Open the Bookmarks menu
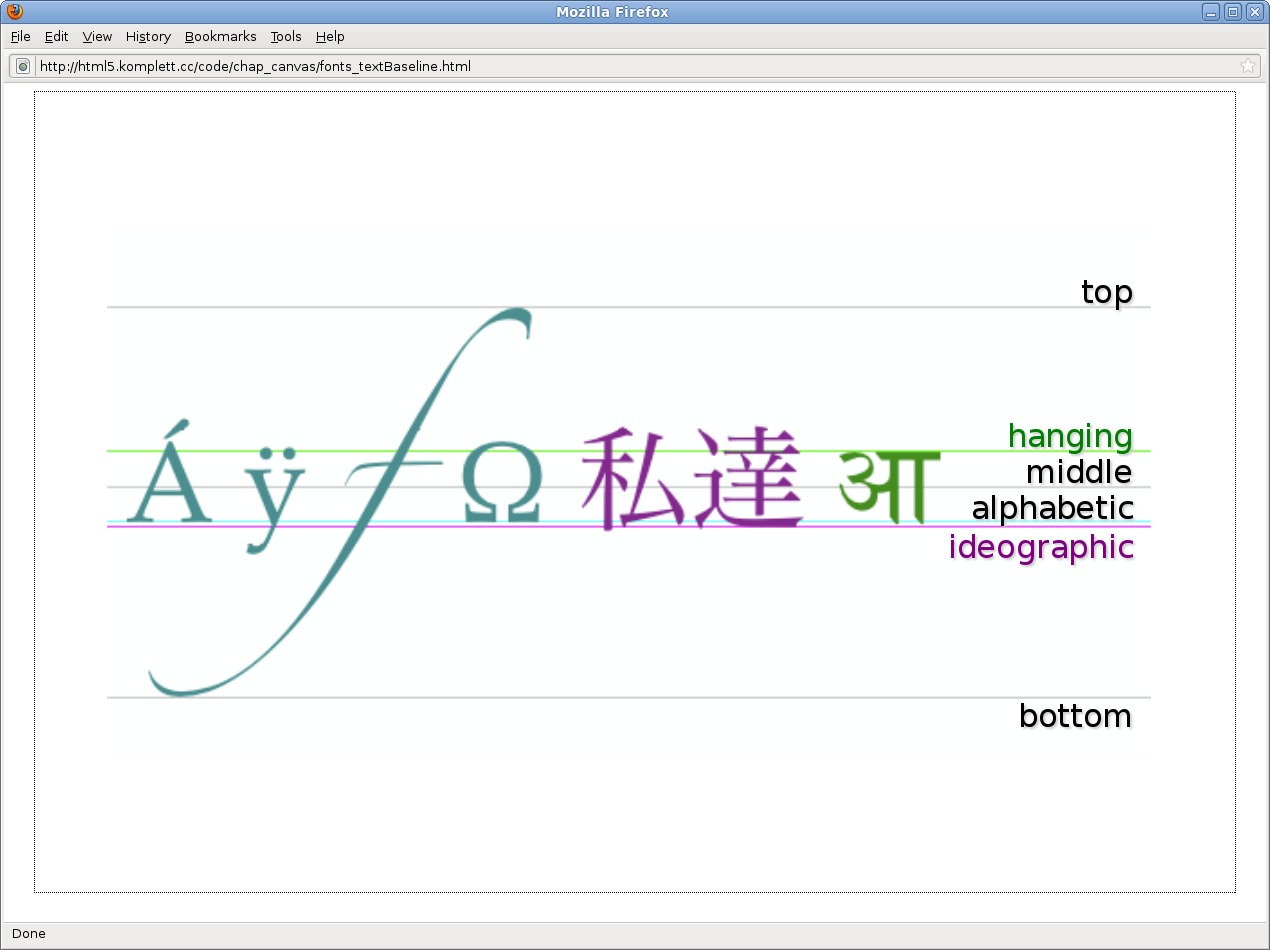 coord(220,37)
